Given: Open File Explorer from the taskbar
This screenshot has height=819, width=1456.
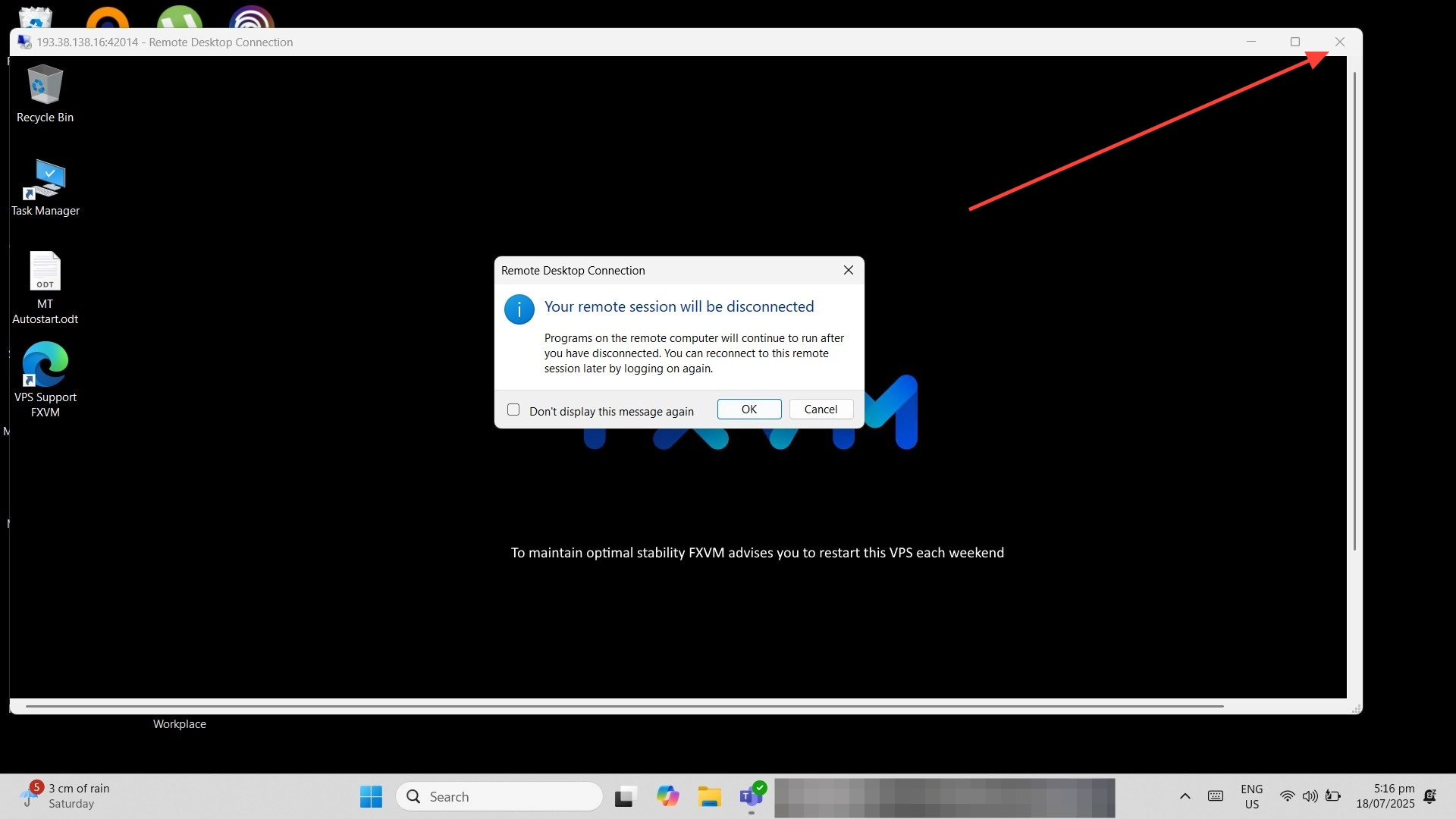Looking at the screenshot, I should pyautogui.click(x=710, y=796).
